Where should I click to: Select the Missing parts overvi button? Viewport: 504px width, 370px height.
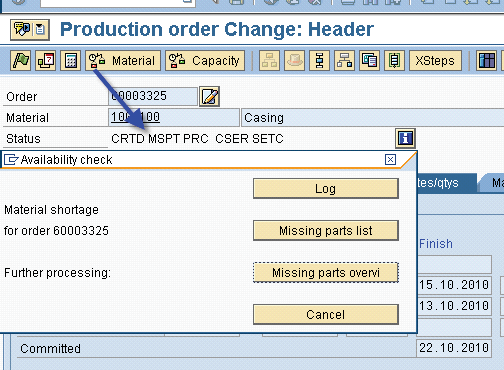pos(326,272)
